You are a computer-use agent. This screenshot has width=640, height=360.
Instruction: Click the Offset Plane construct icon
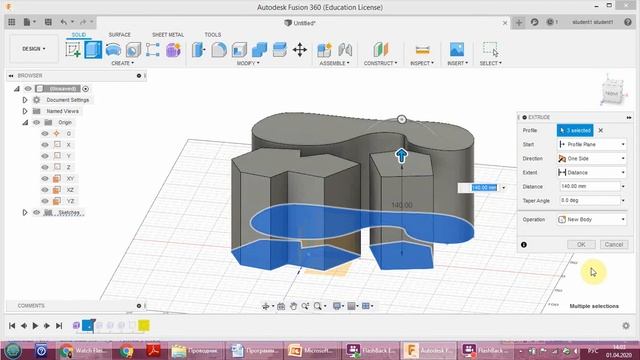[x=380, y=50]
